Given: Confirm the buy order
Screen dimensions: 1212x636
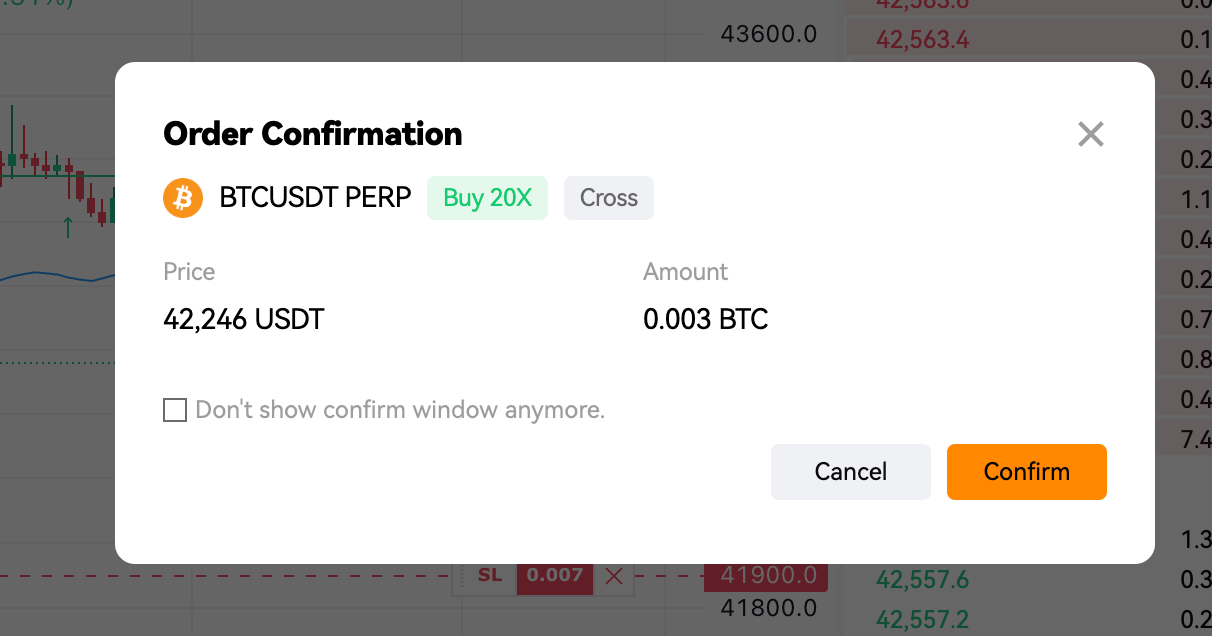Looking at the screenshot, I should [x=1026, y=471].
